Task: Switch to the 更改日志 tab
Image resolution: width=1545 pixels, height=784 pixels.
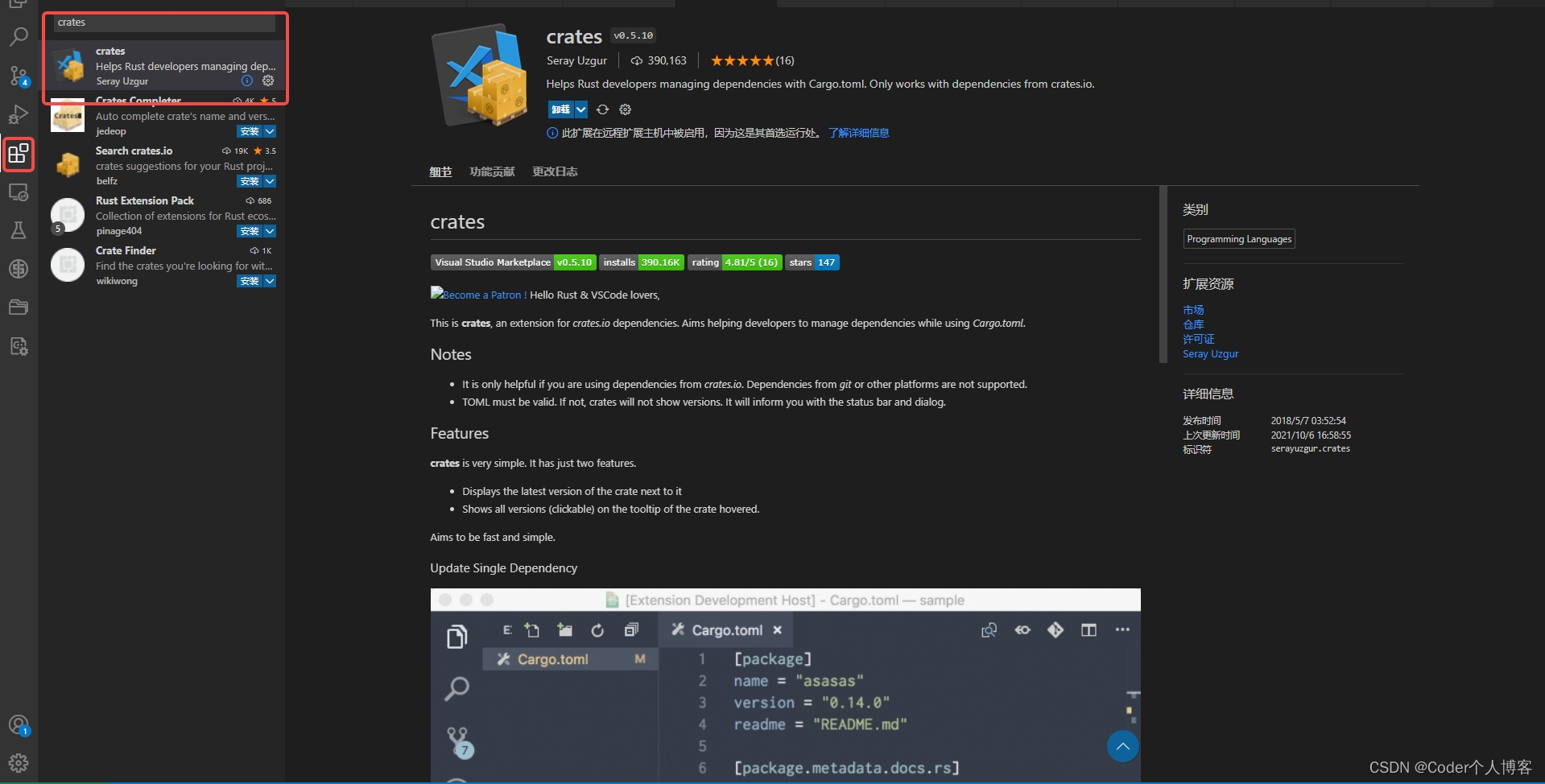Action: (554, 171)
